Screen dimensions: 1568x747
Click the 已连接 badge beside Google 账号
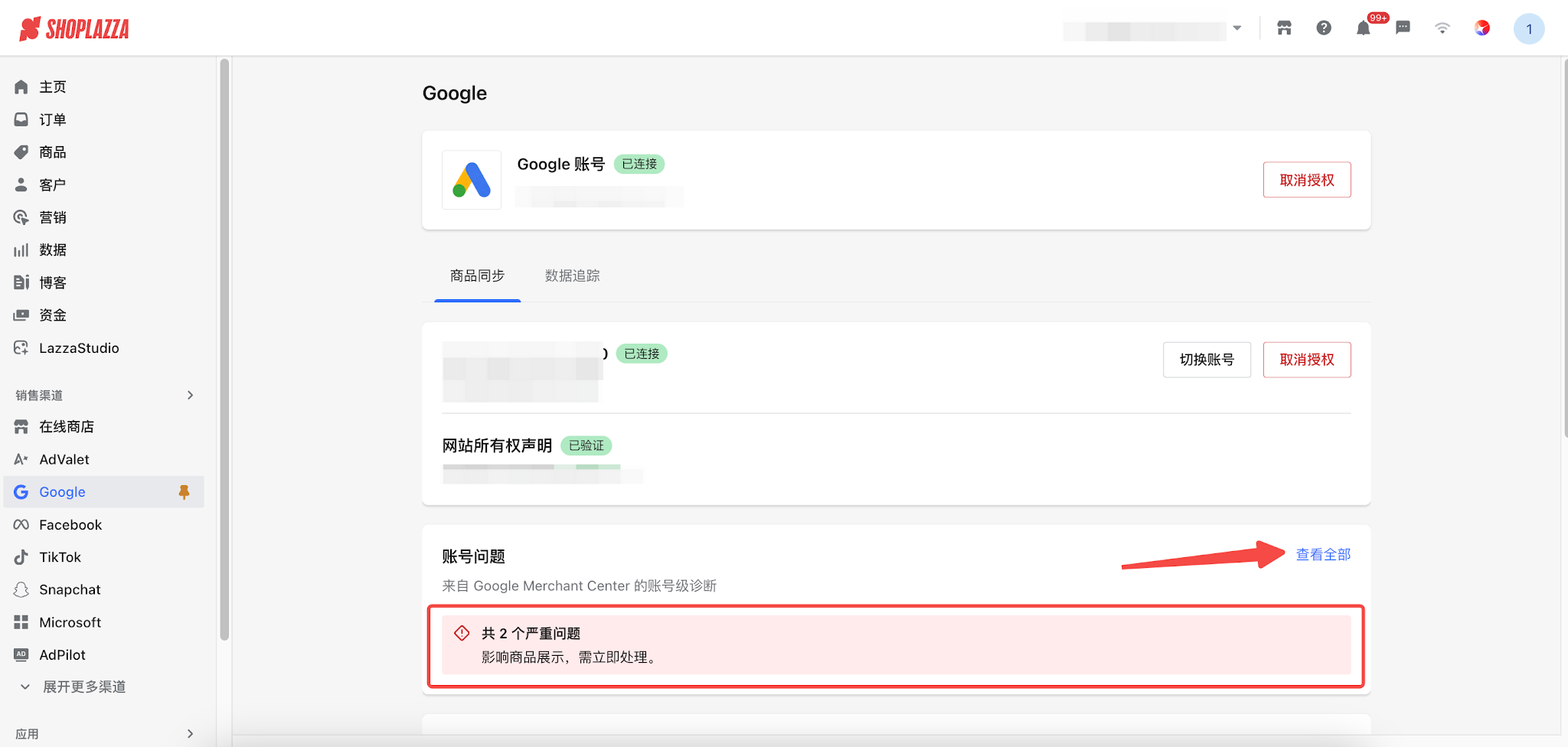(639, 165)
